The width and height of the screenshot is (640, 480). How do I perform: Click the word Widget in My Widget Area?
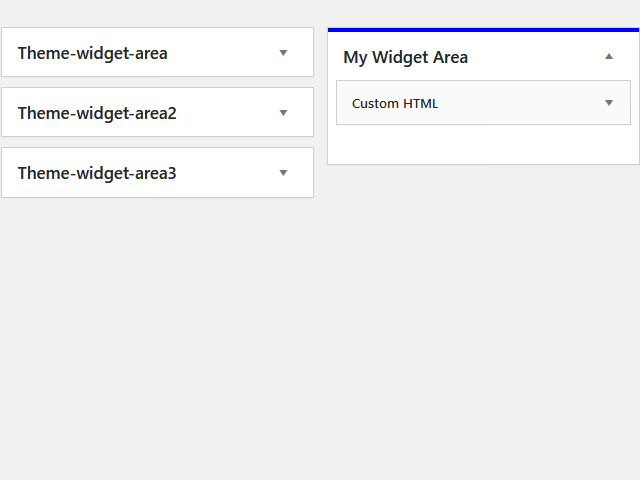pos(400,58)
